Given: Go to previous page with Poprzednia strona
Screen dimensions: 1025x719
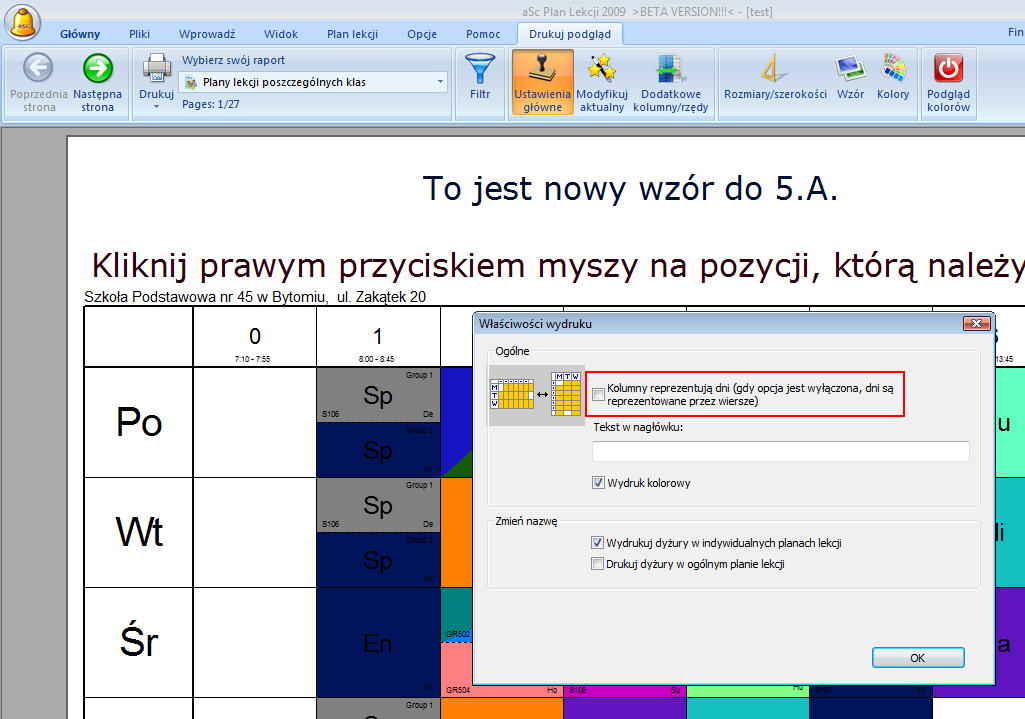Looking at the screenshot, I should tap(39, 83).
